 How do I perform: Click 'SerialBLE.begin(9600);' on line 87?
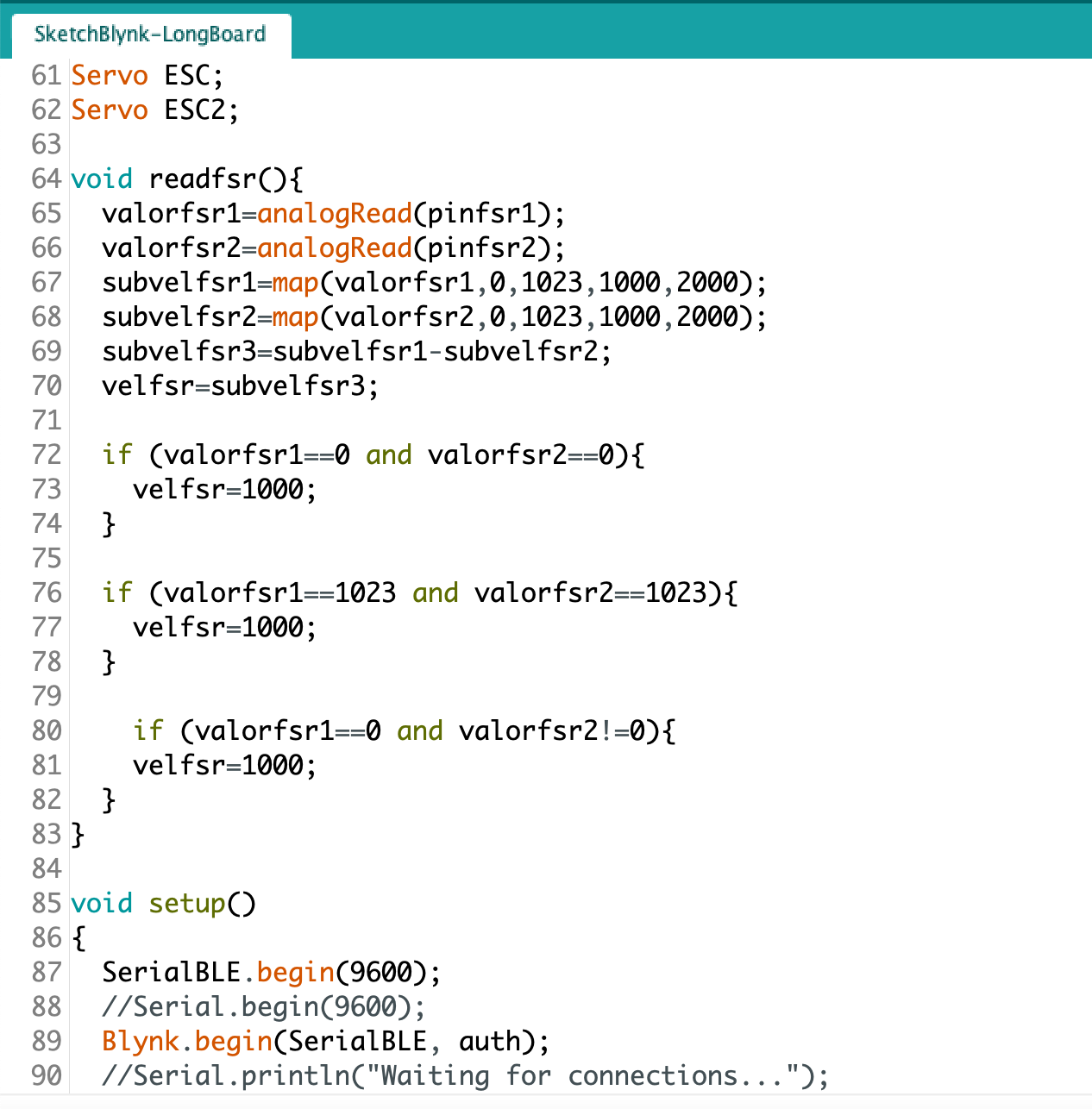click(x=271, y=973)
